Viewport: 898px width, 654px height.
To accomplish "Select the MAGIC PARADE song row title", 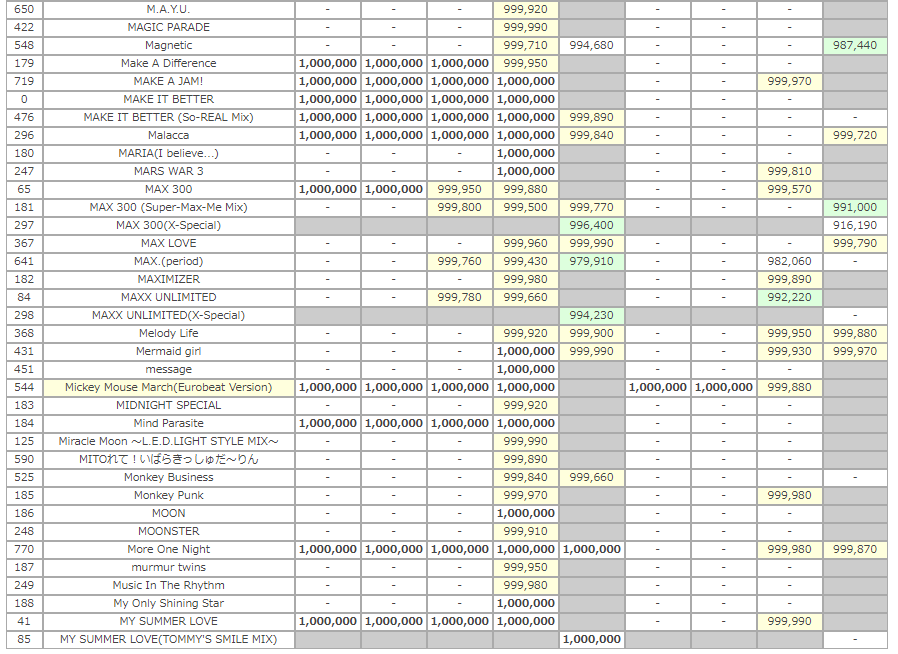I will 168,27.
